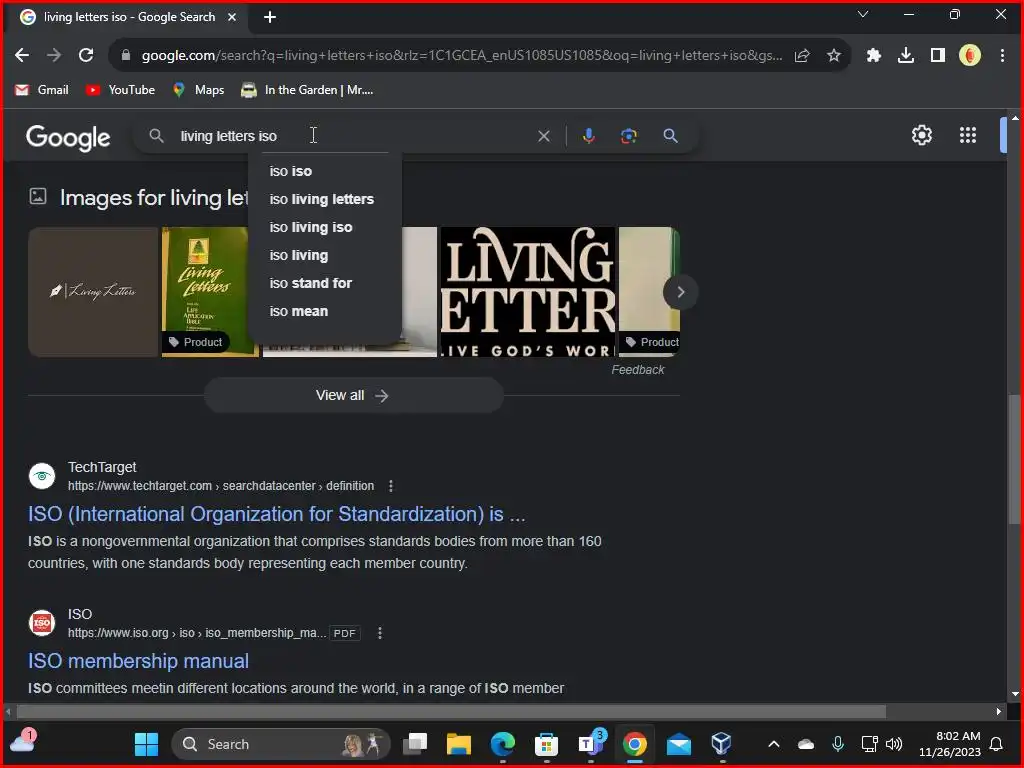Open the Mail app on the taskbar
The width and height of the screenshot is (1024, 768).
pos(679,744)
